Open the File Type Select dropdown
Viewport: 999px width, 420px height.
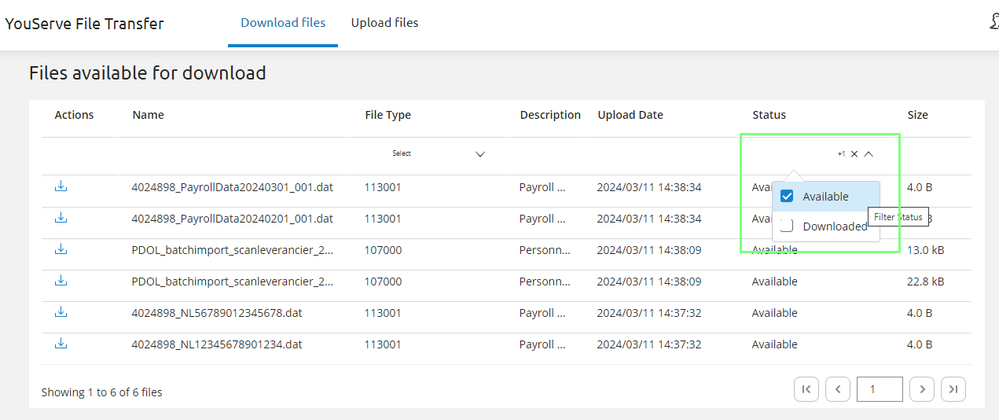[x=438, y=154]
